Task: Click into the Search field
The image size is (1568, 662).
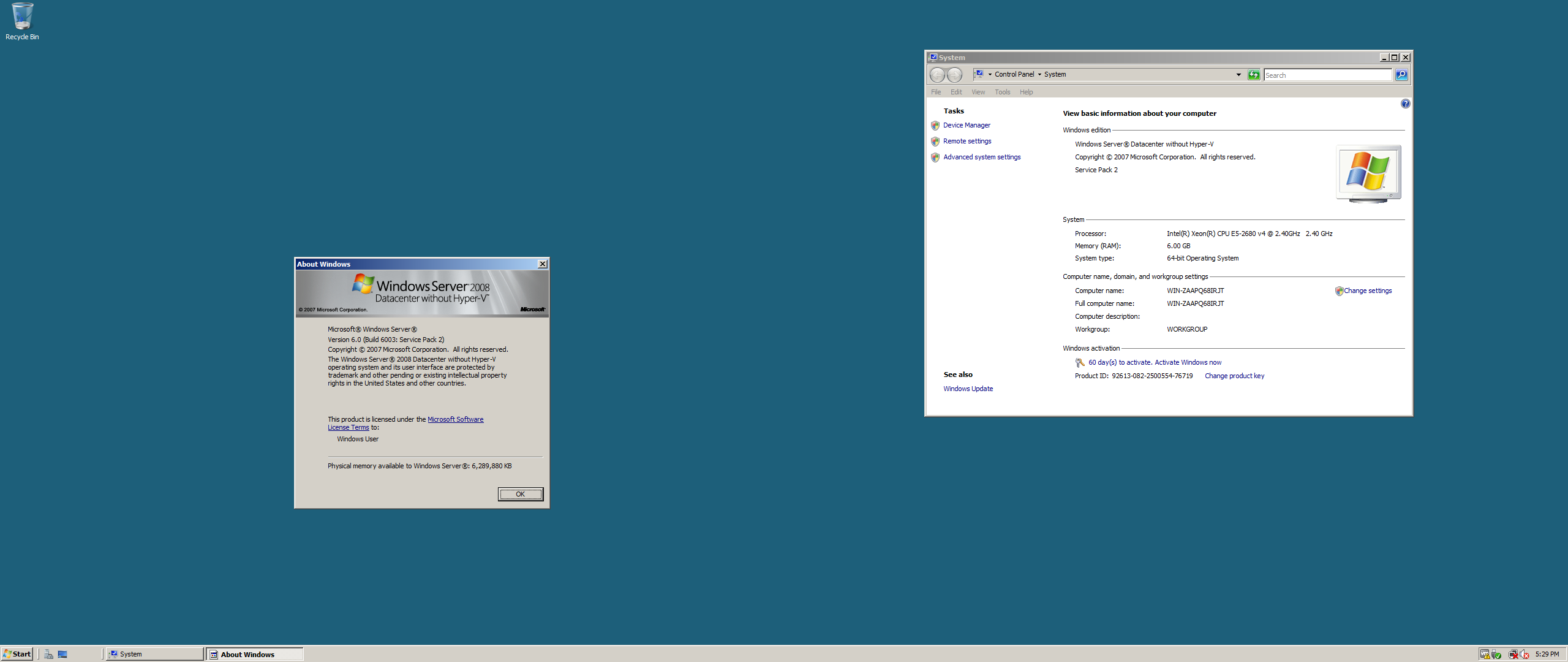Action: click(1328, 75)
